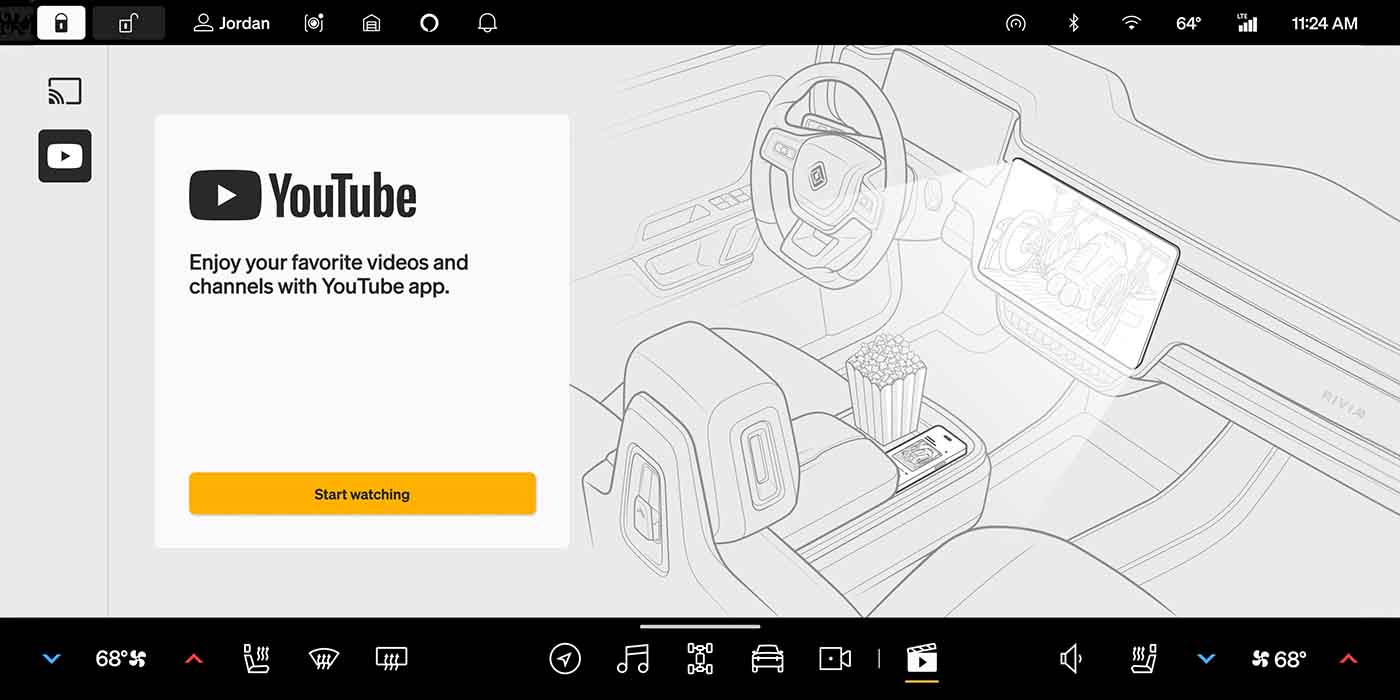1400x700 pixels.
Task: Open Navigation from the bottom bar
Action: point(565,659)
